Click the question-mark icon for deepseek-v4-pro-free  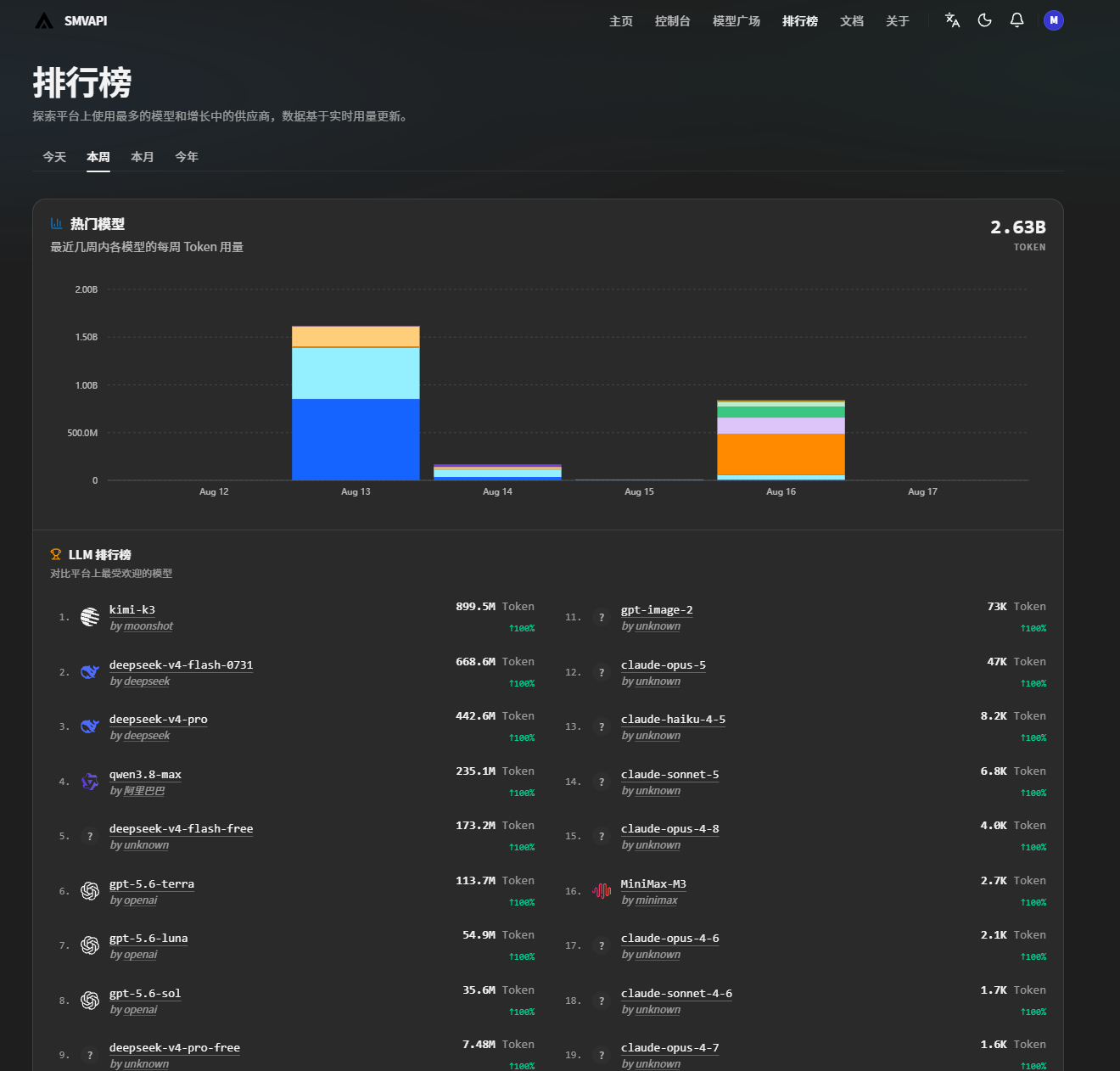(90, 1055)
